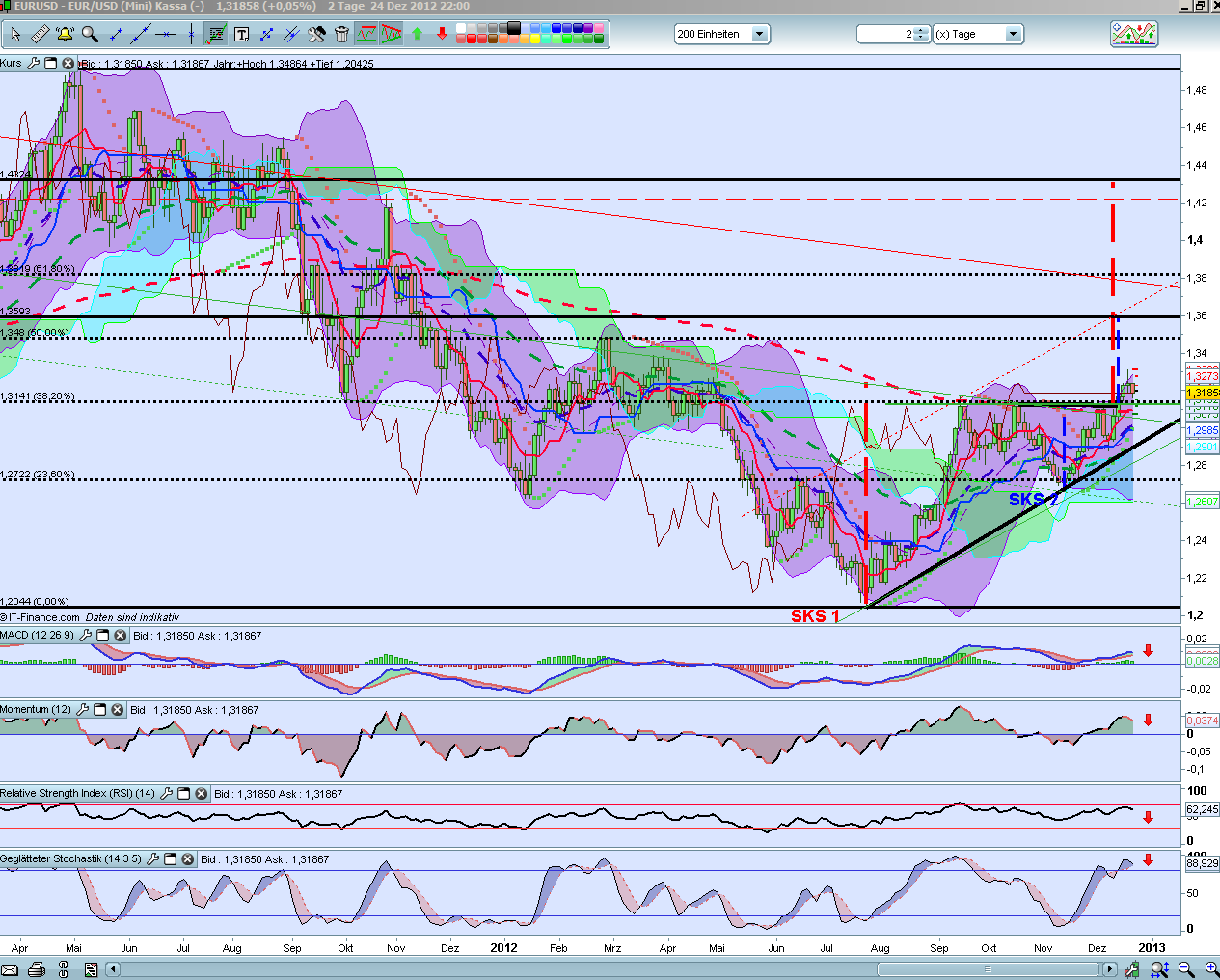Click the MACD (12 26 9) label
This screenshot has width=1220, height=980.
click(x=37, y=635)
